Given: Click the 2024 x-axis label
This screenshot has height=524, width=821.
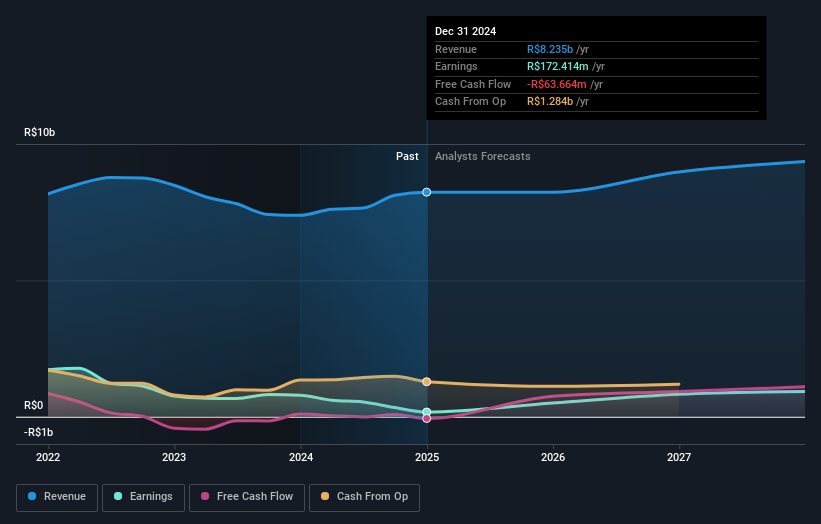Looking at the screenshot, I should pos(301,457).
